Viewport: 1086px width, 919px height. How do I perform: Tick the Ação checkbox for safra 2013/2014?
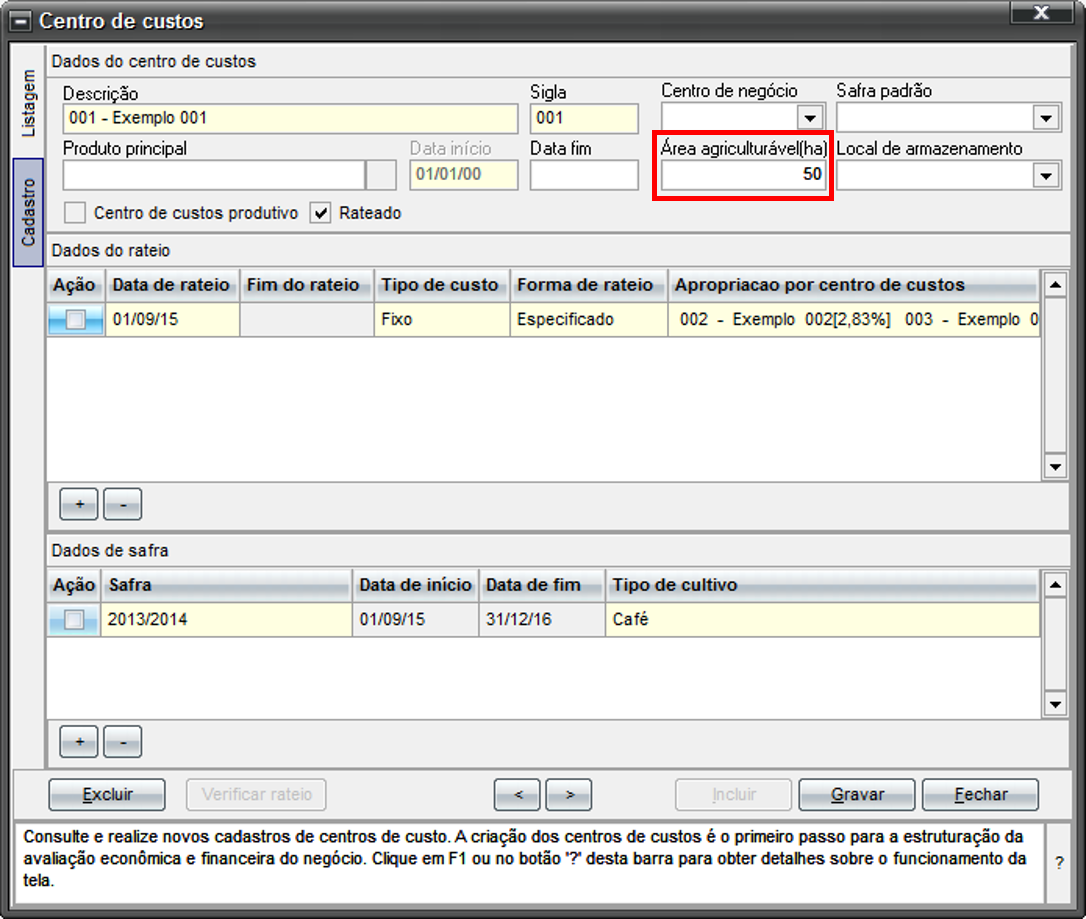(x=74, y=620)
